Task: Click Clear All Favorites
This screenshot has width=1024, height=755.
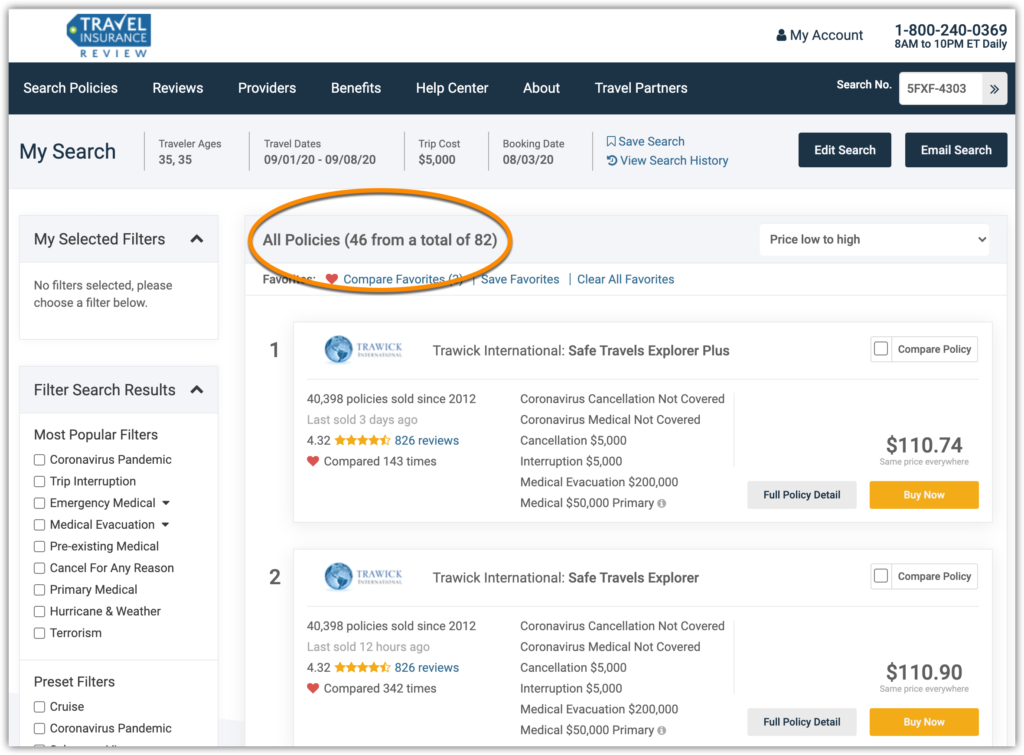Action: (626, 280)
